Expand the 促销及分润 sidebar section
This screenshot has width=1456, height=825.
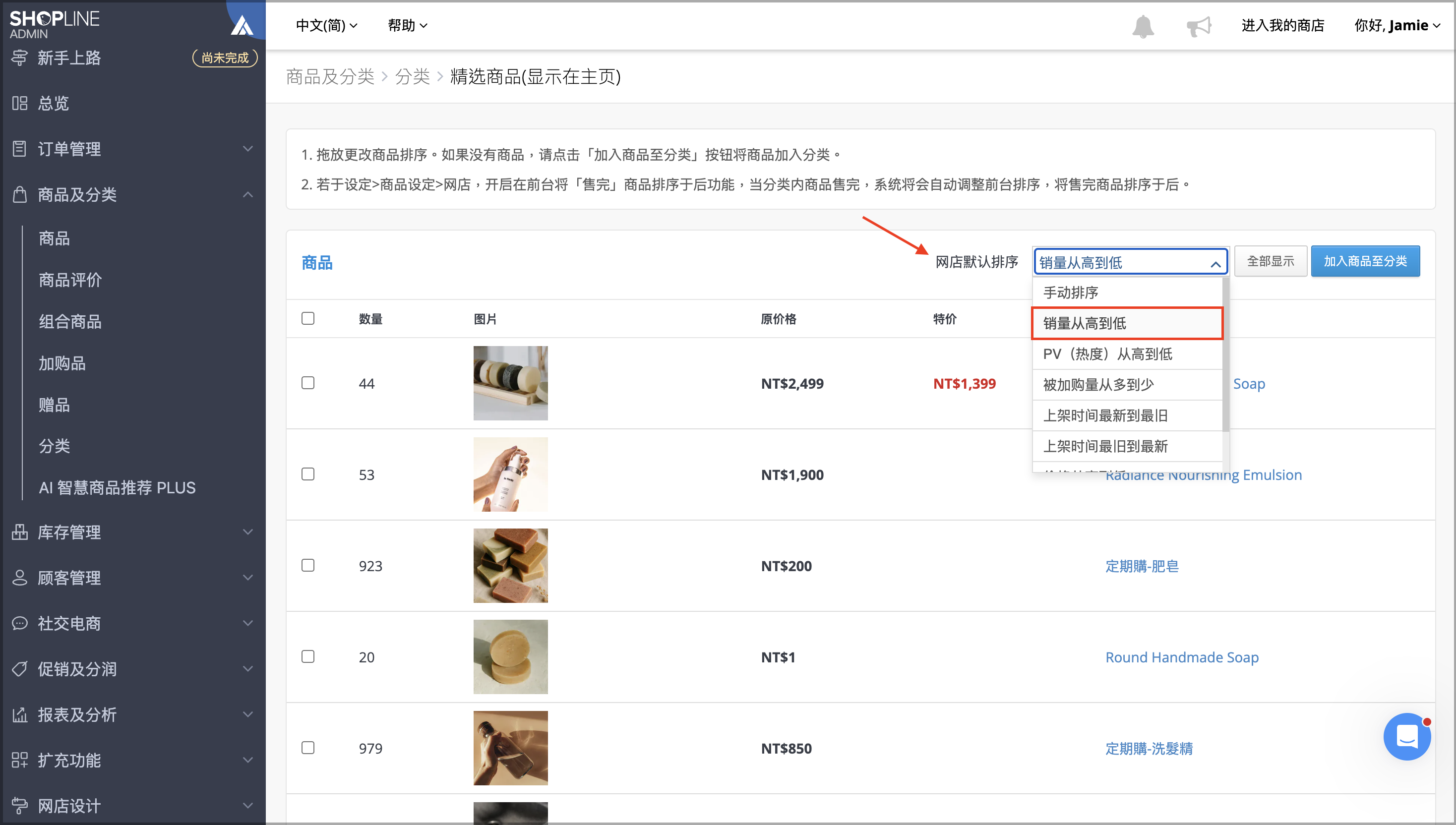(x=247, y=669)
